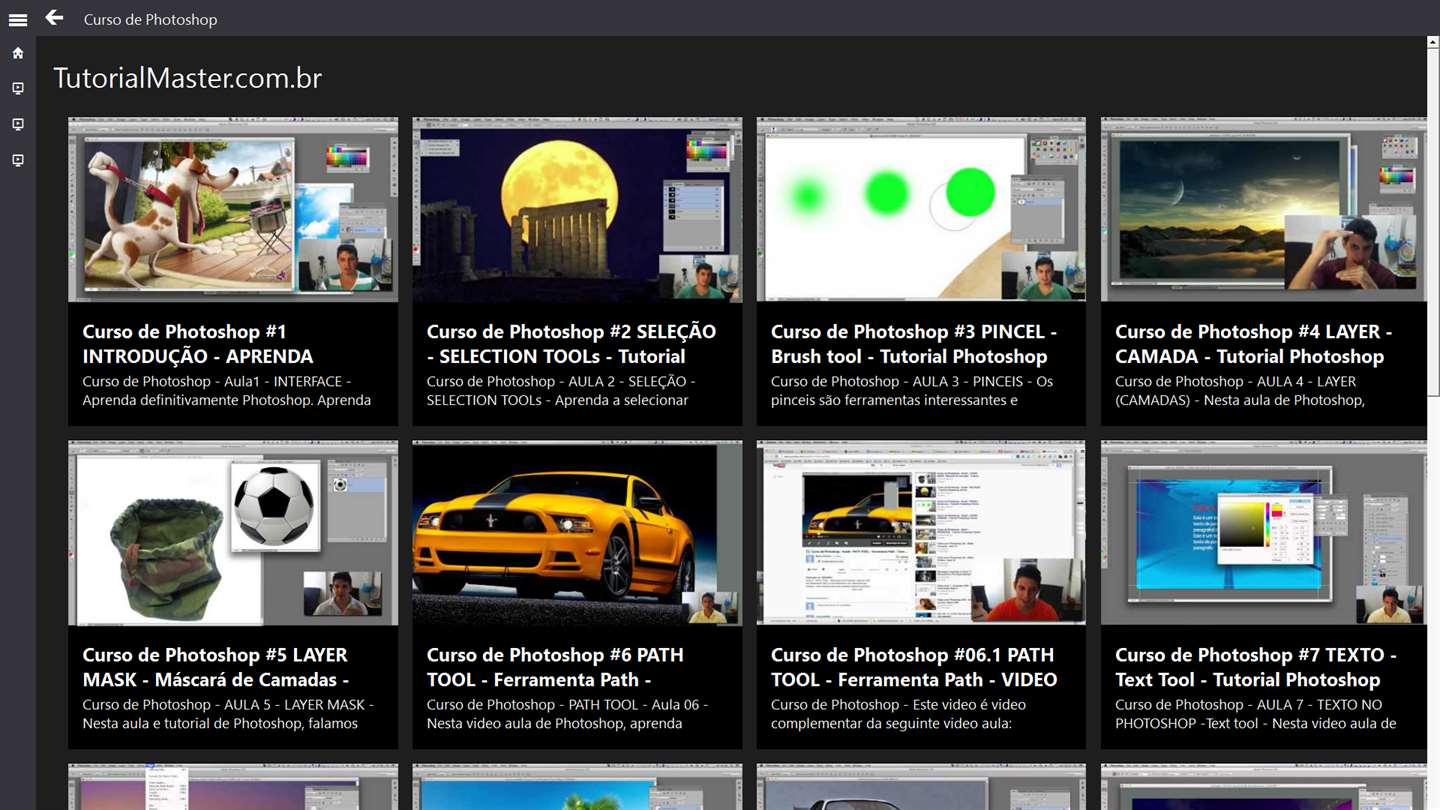The image size is (1440, 810).
Task: Open the yellow moon thumbnail for lesson #2
Action: 577,210
